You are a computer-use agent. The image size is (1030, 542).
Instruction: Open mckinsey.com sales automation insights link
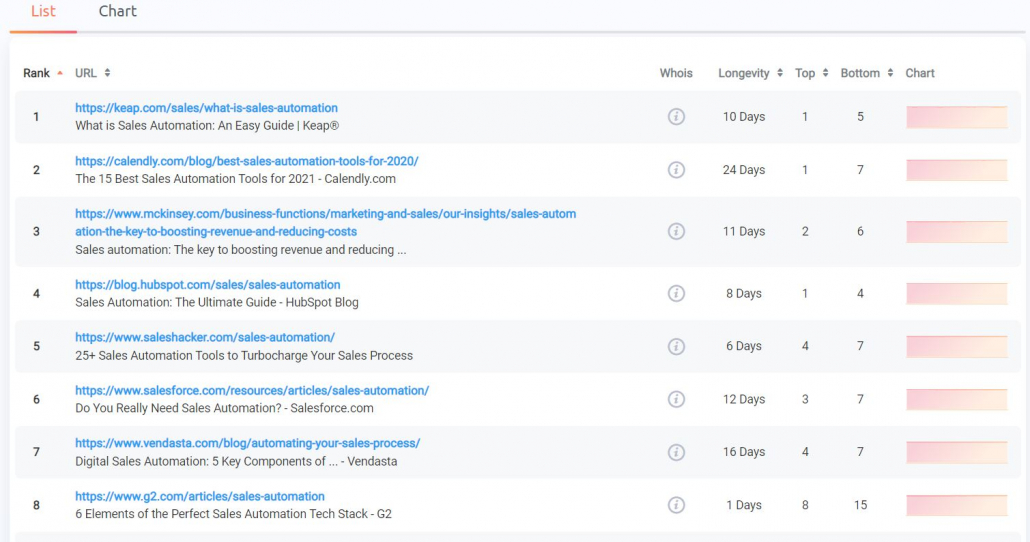coord(325,223)
